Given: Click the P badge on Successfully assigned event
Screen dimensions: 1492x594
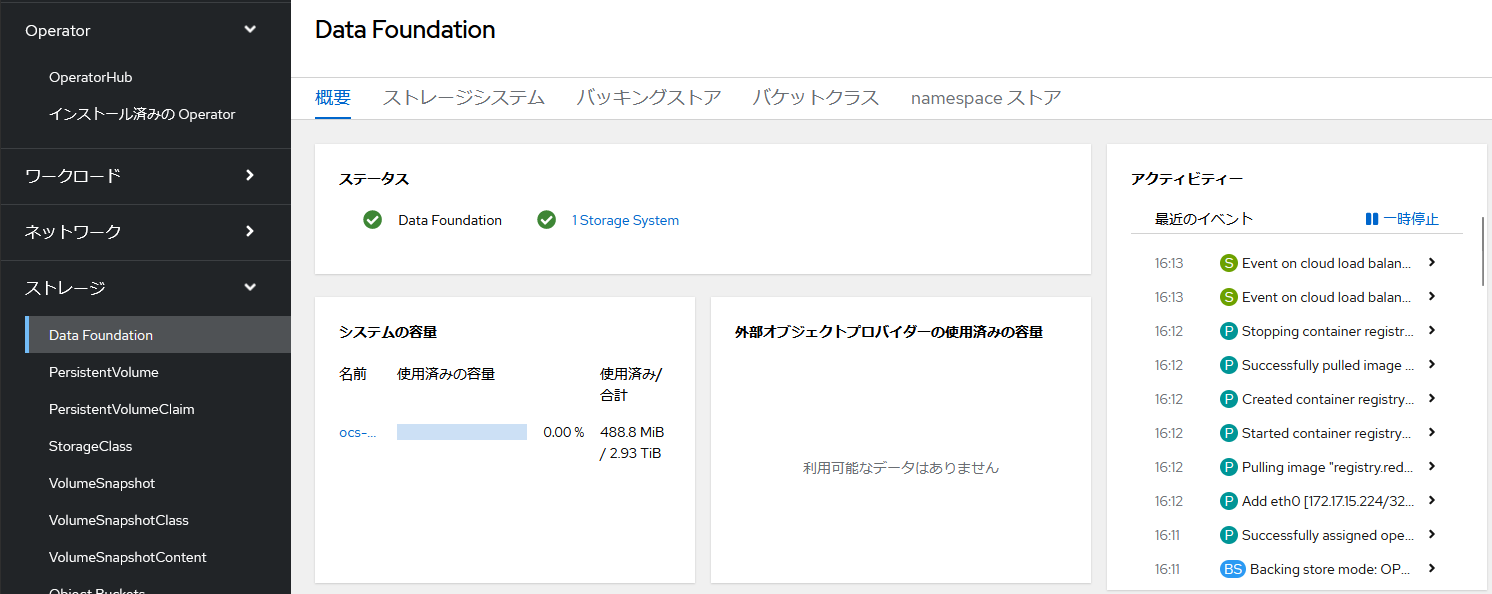Looking at the screenshot, I should 1229,535.
